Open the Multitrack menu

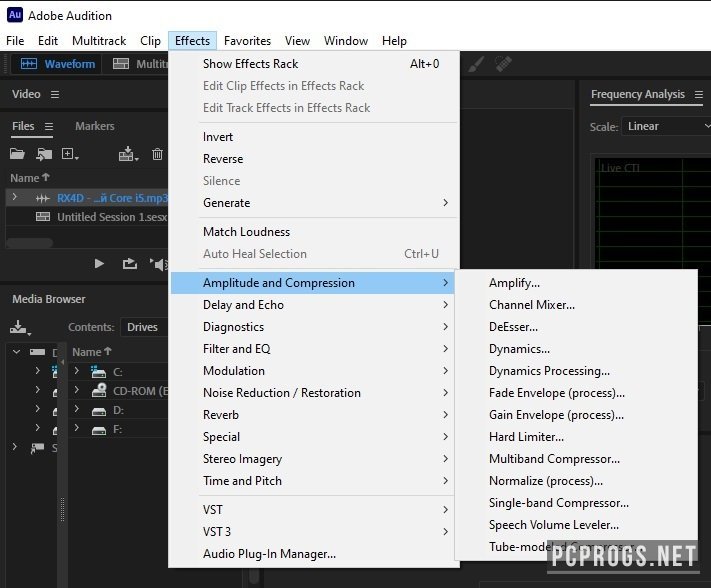[99, 41]
